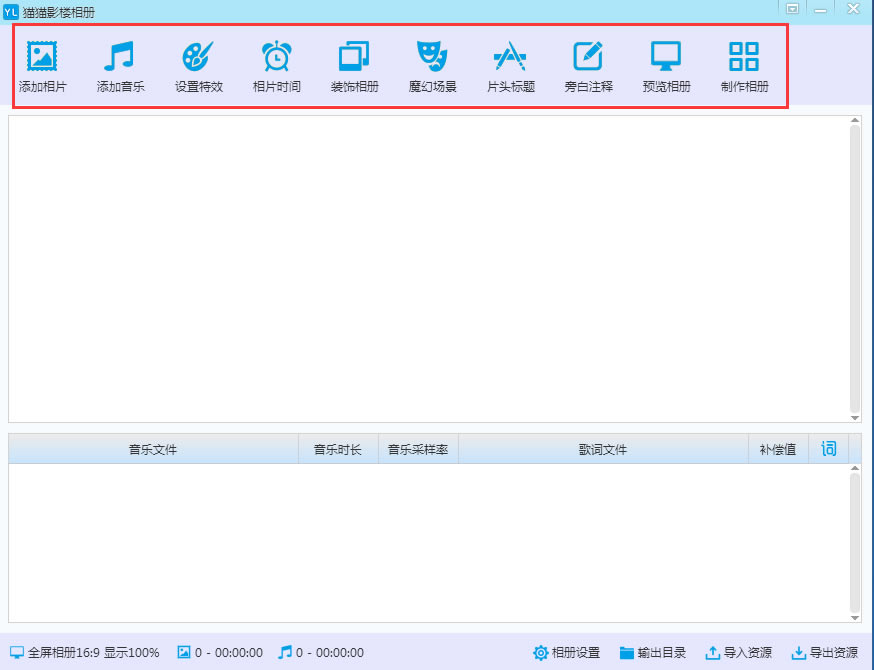This screenshot has width=874, height=670.
Task: Minimize the 猫猫影楼相册 window
Action: (820, 9)
